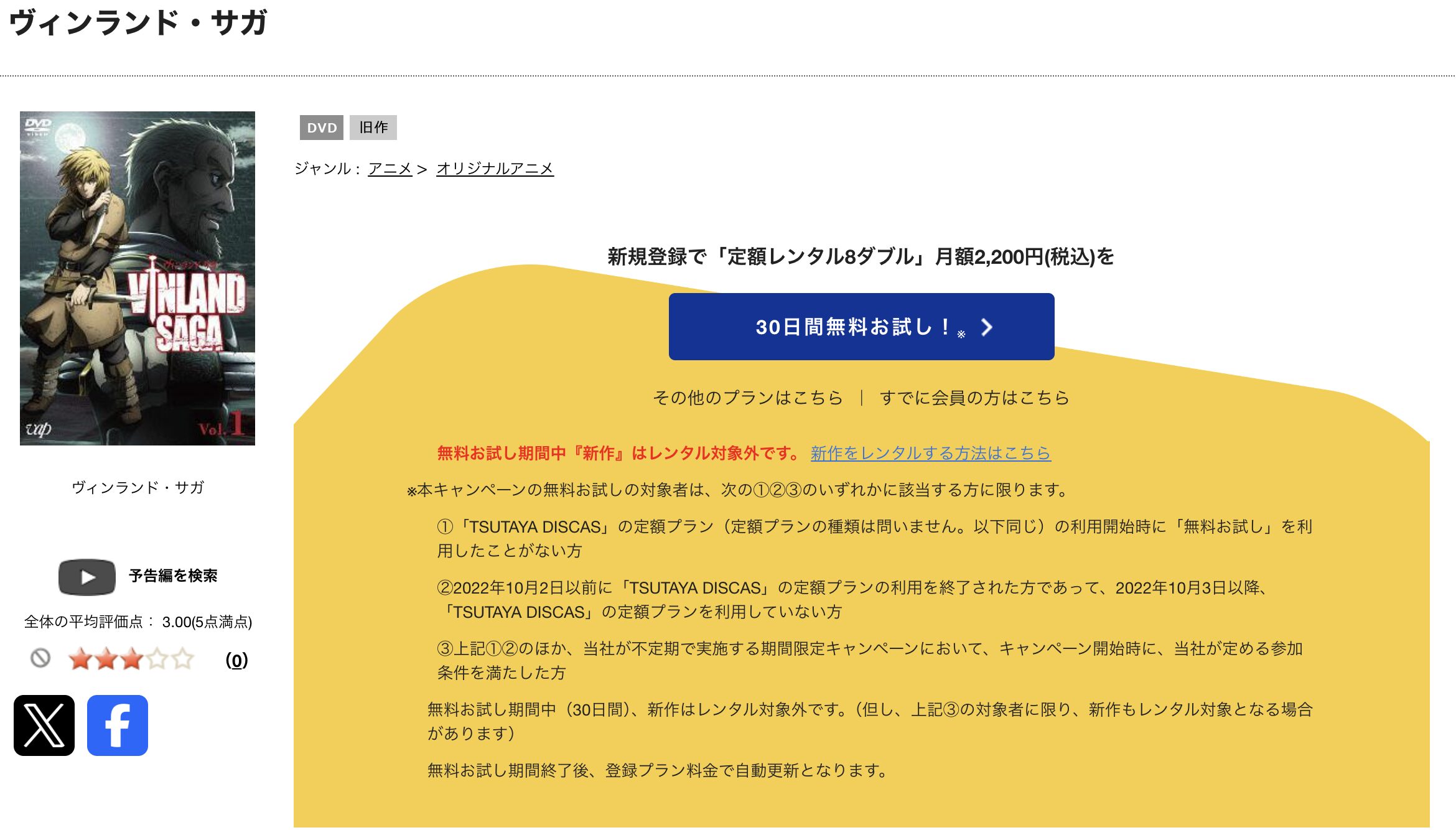Click 全体の平均評価点 3.00 text
1456x830 pixels.
(x=138, y=622)
